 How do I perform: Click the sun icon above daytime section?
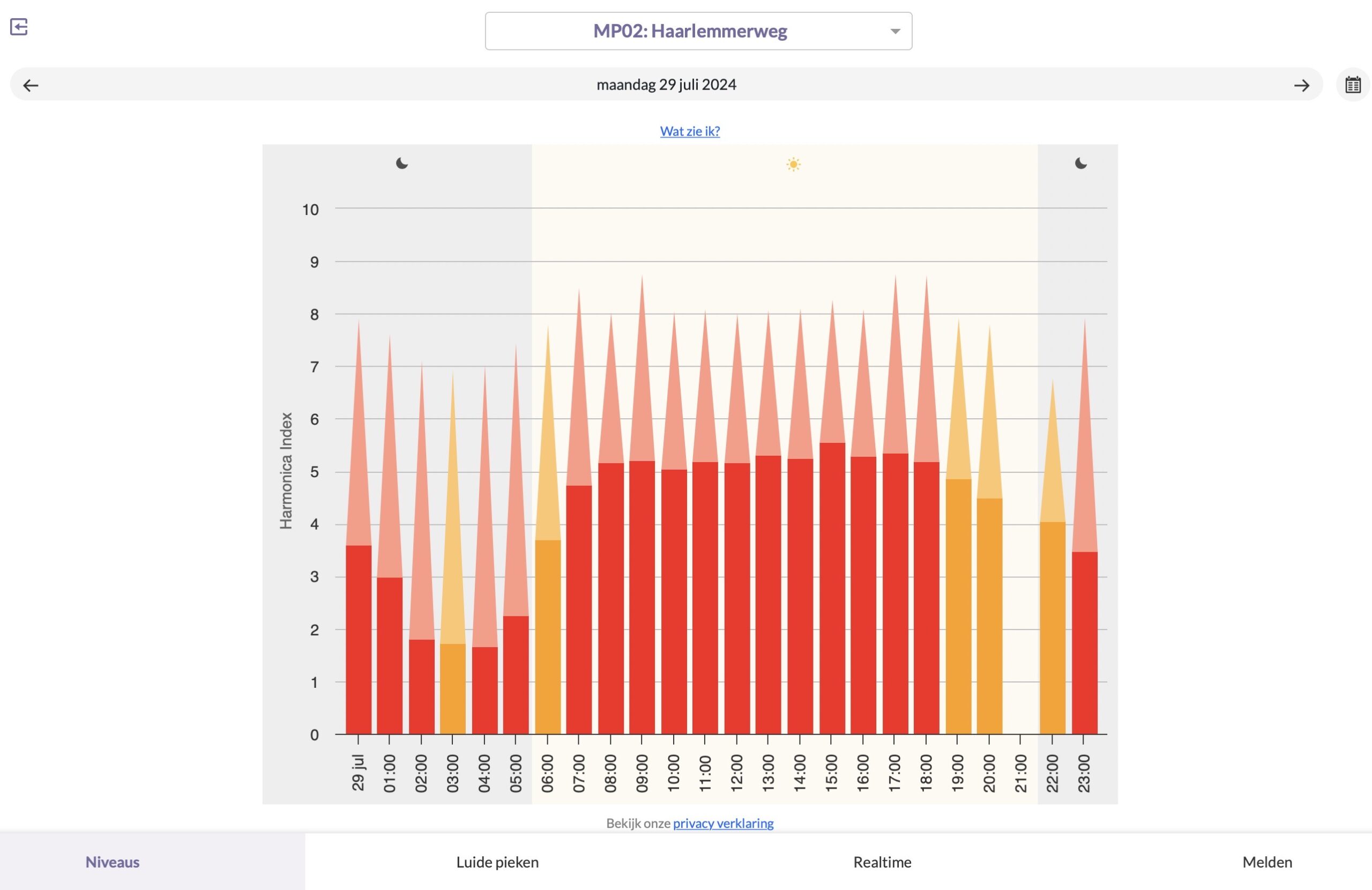tap(793, 165)
